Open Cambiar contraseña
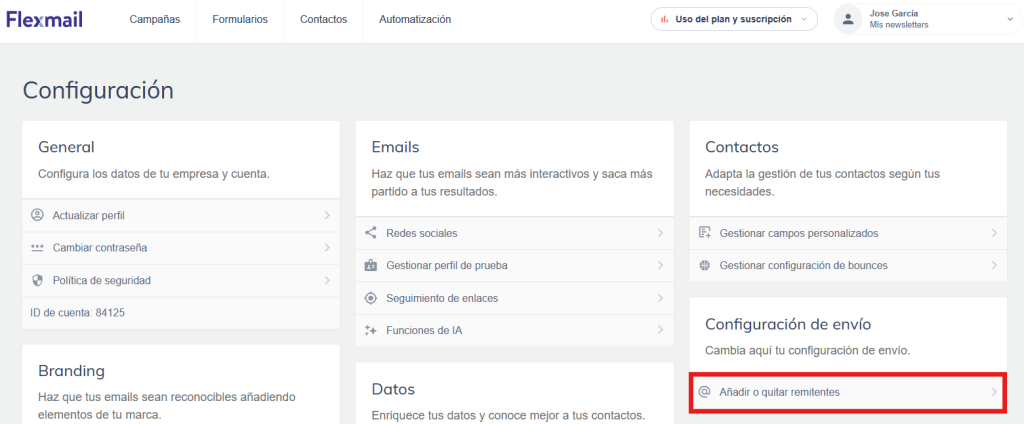 point(181,248)
